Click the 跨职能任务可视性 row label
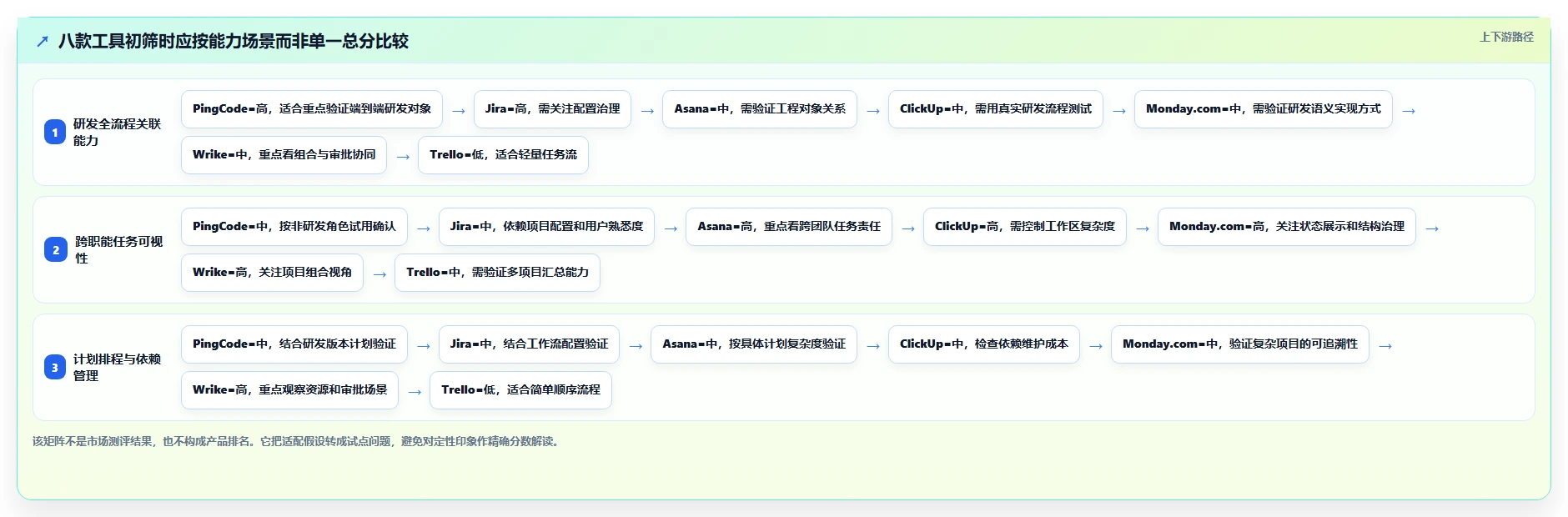 (118, 250)
